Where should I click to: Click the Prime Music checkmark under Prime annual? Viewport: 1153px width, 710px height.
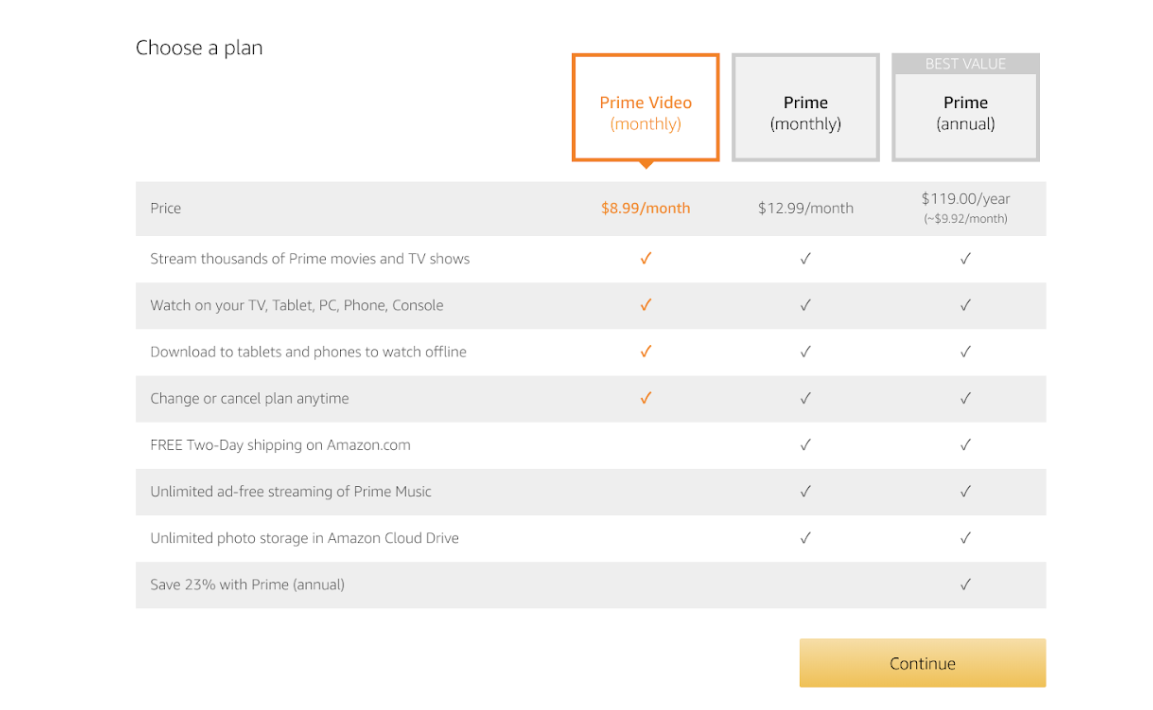point(965,491)
